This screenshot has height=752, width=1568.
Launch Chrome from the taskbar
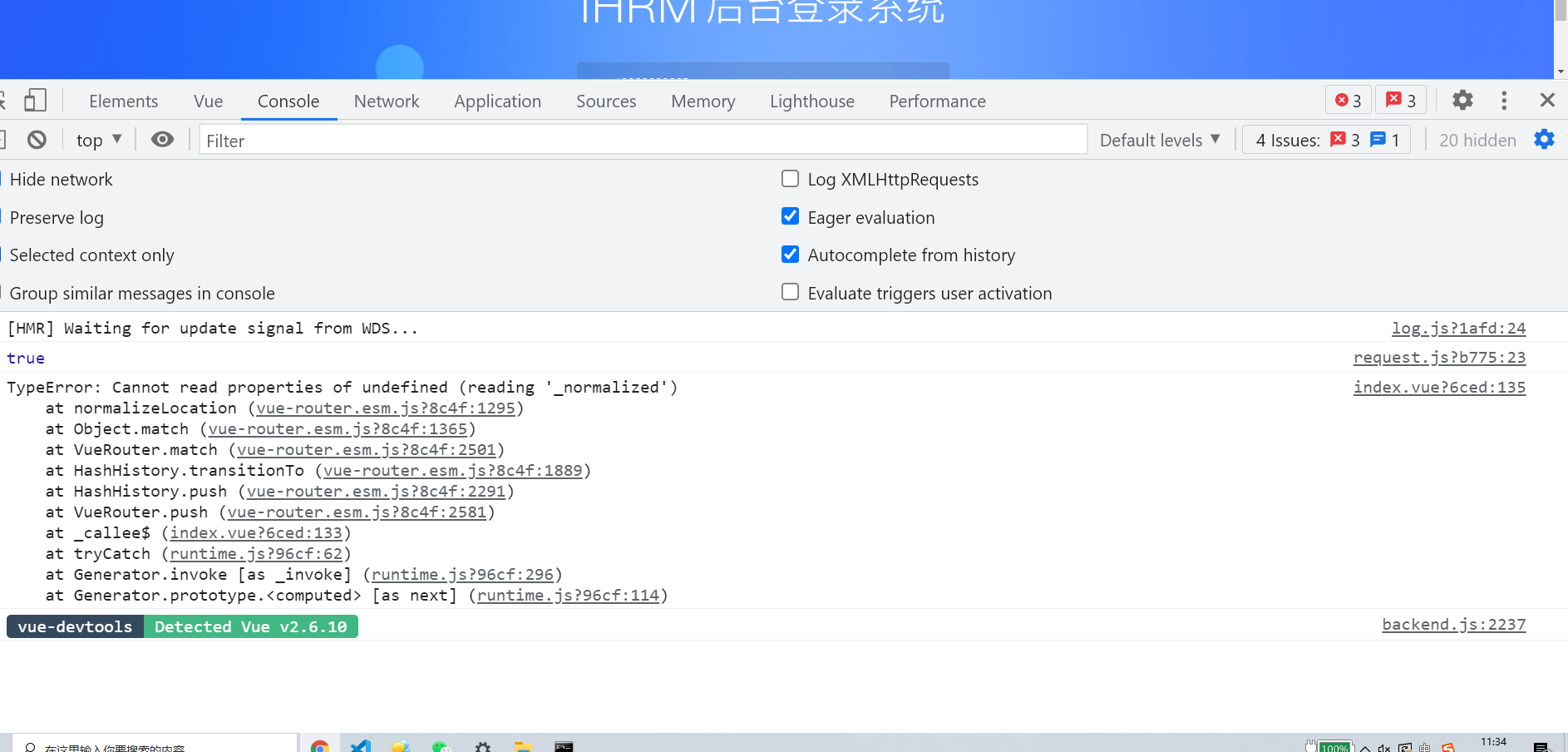(320, 746)
